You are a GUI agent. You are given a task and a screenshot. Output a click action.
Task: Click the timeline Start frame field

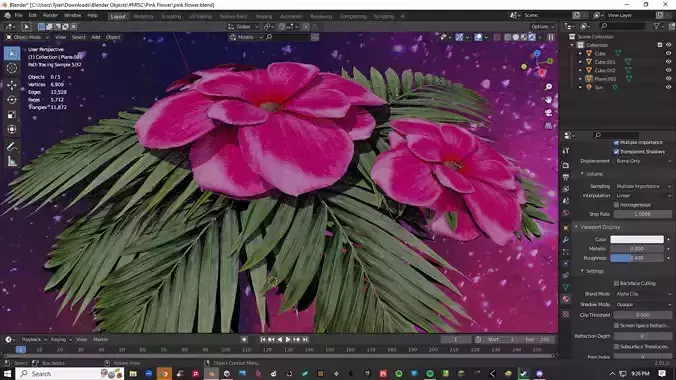500,340
